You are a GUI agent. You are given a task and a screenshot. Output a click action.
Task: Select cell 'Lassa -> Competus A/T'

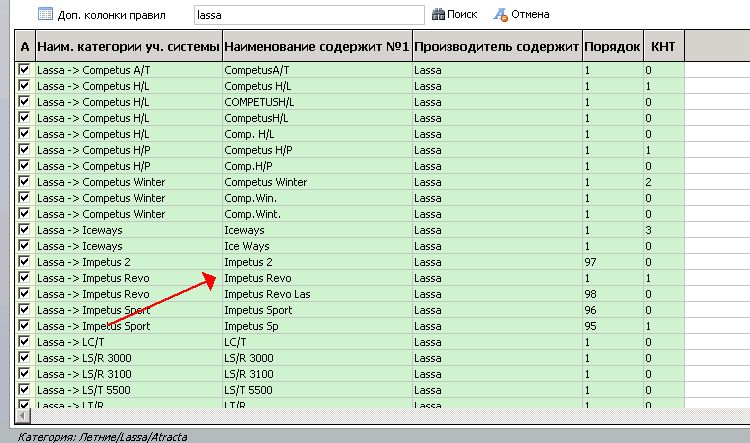(129, 70)
